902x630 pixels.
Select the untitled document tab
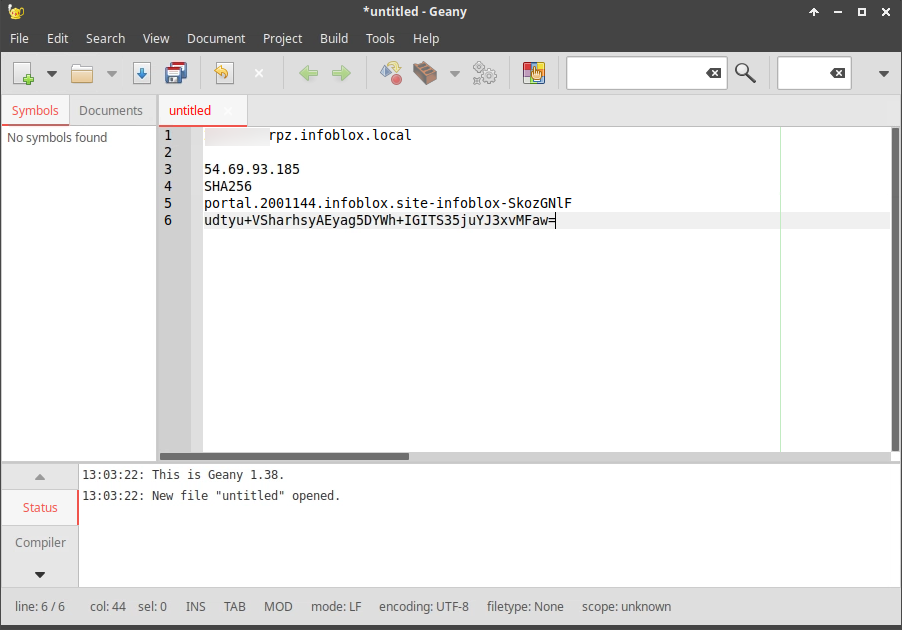click(x=190, y=110)
